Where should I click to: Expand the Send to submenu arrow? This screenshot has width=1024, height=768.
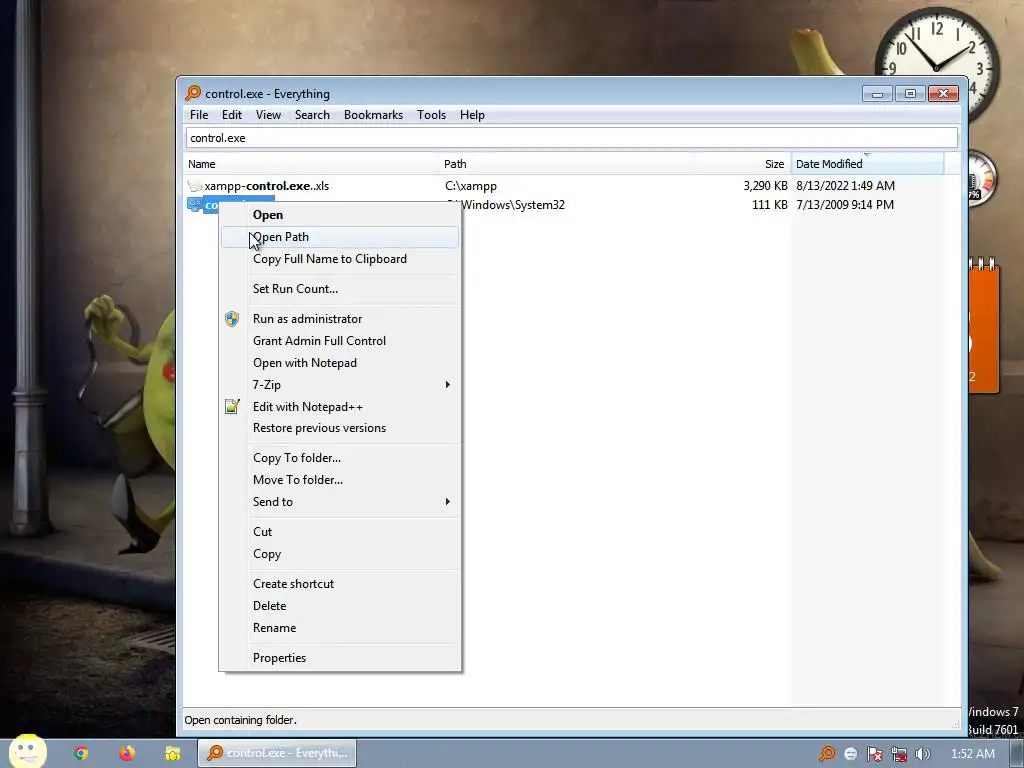[447, 502]
